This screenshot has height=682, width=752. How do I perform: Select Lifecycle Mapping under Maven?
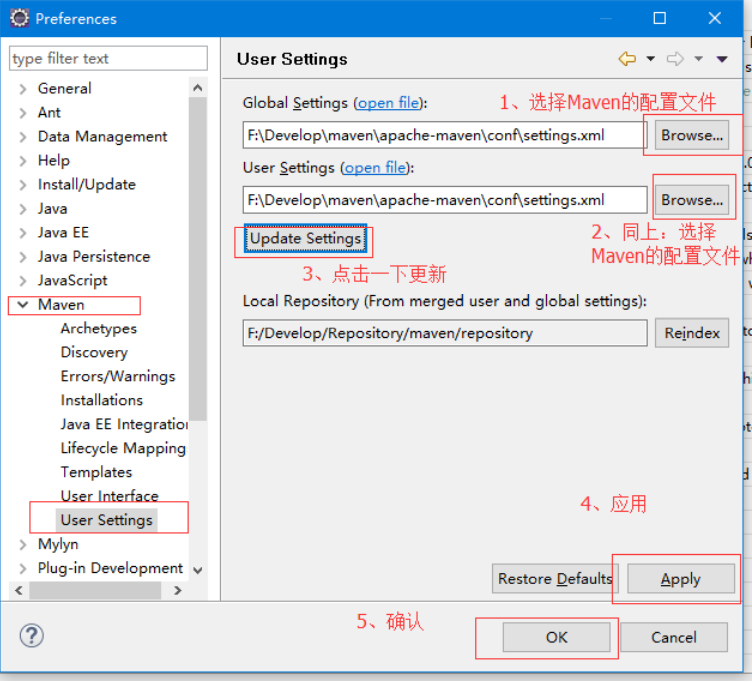point(123,448)
